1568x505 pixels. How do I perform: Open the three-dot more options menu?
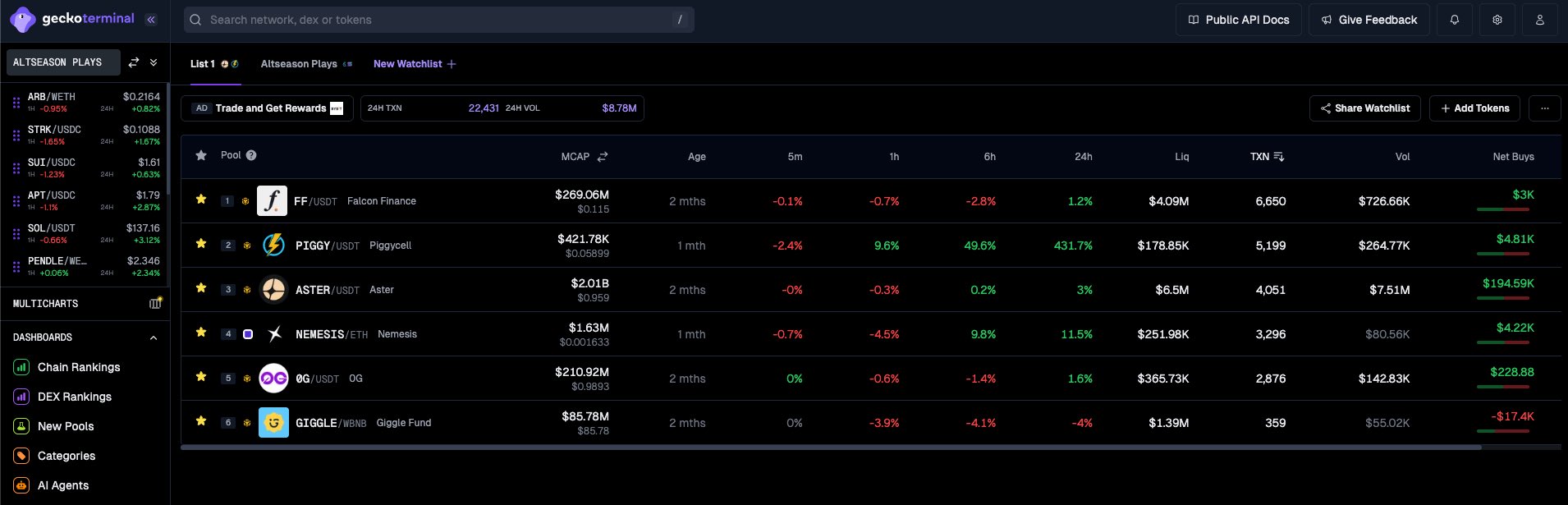(1544, 108)
